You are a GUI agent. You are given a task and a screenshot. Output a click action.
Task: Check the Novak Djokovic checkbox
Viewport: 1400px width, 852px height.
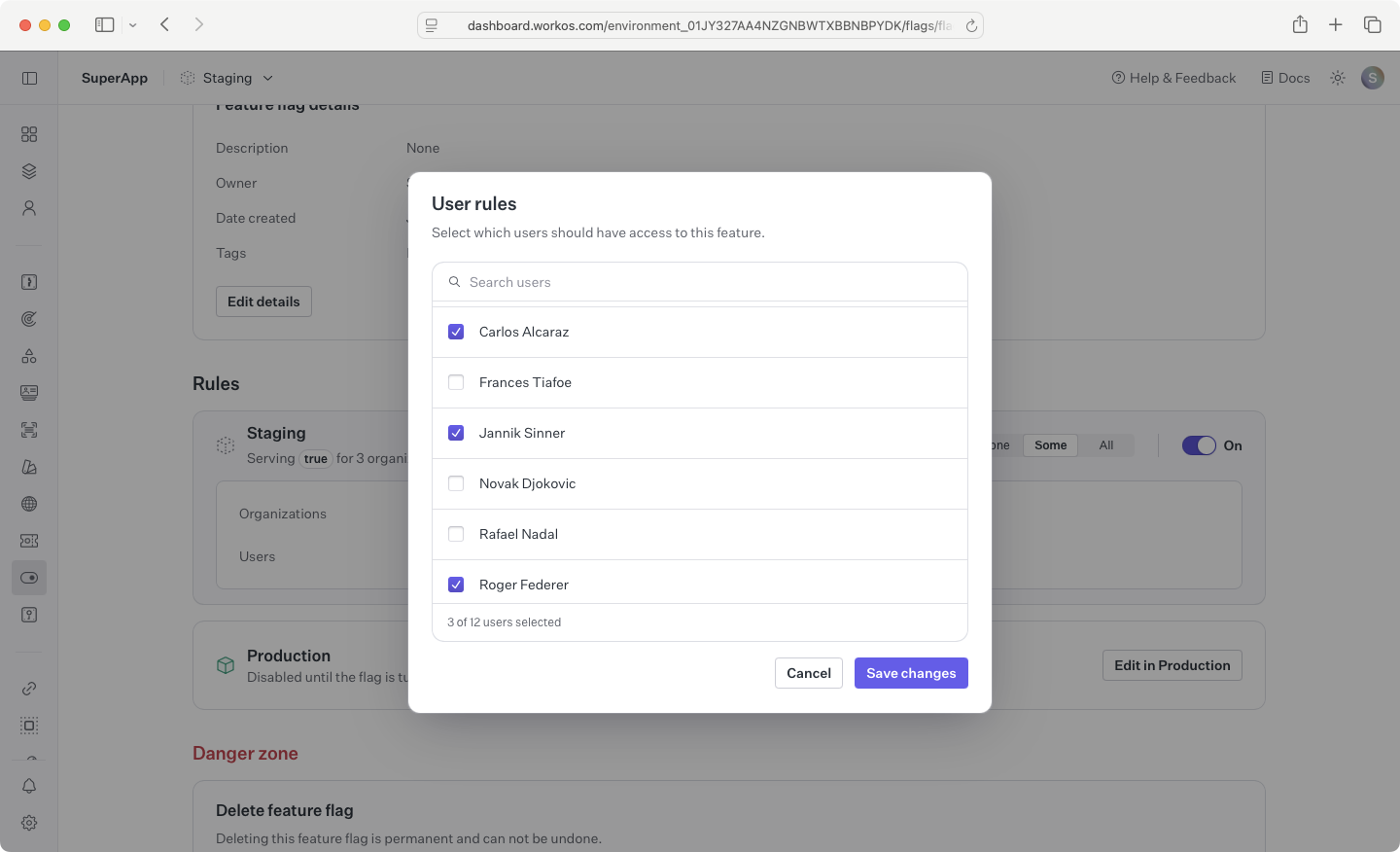[456, 483]
